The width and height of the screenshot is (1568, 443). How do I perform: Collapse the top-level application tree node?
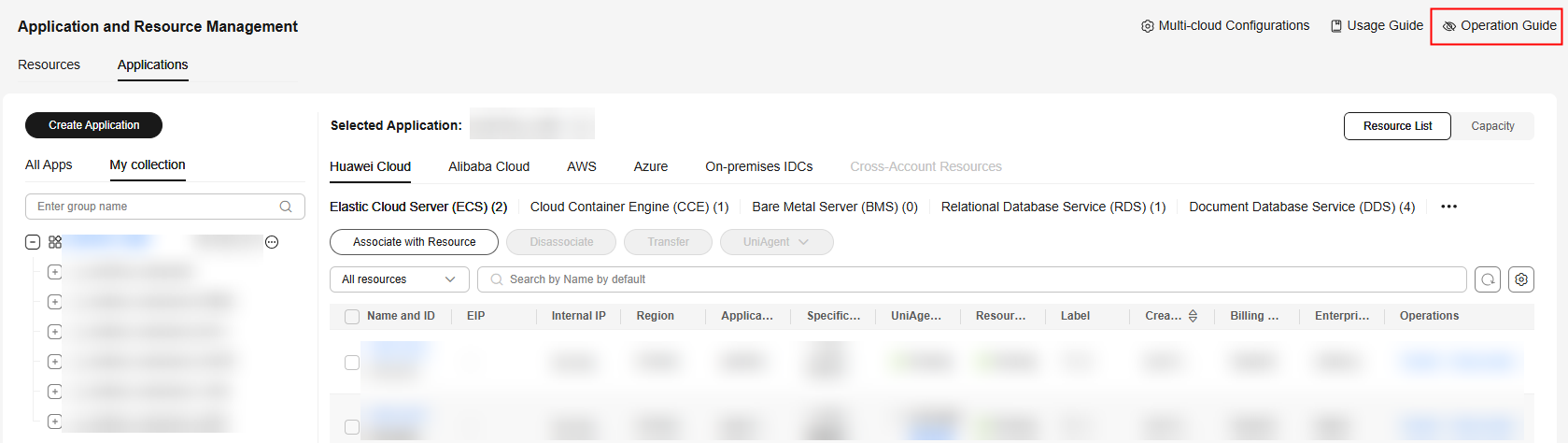point(33,242)
